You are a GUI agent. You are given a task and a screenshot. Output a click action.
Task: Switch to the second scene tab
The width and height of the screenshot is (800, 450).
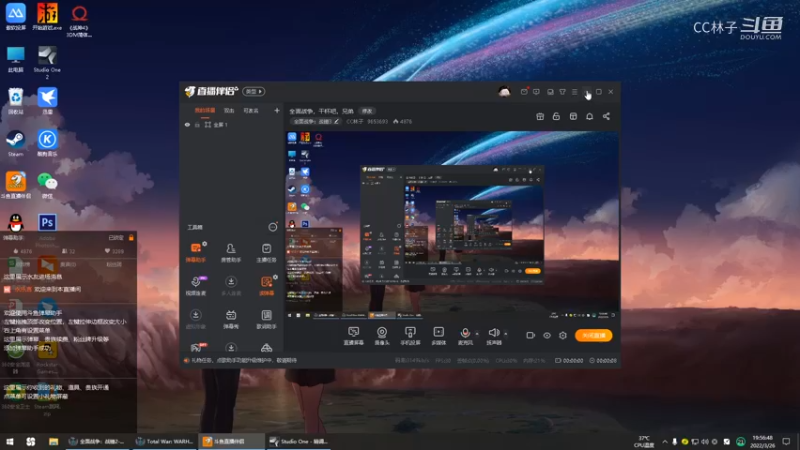tap(229, 111)
